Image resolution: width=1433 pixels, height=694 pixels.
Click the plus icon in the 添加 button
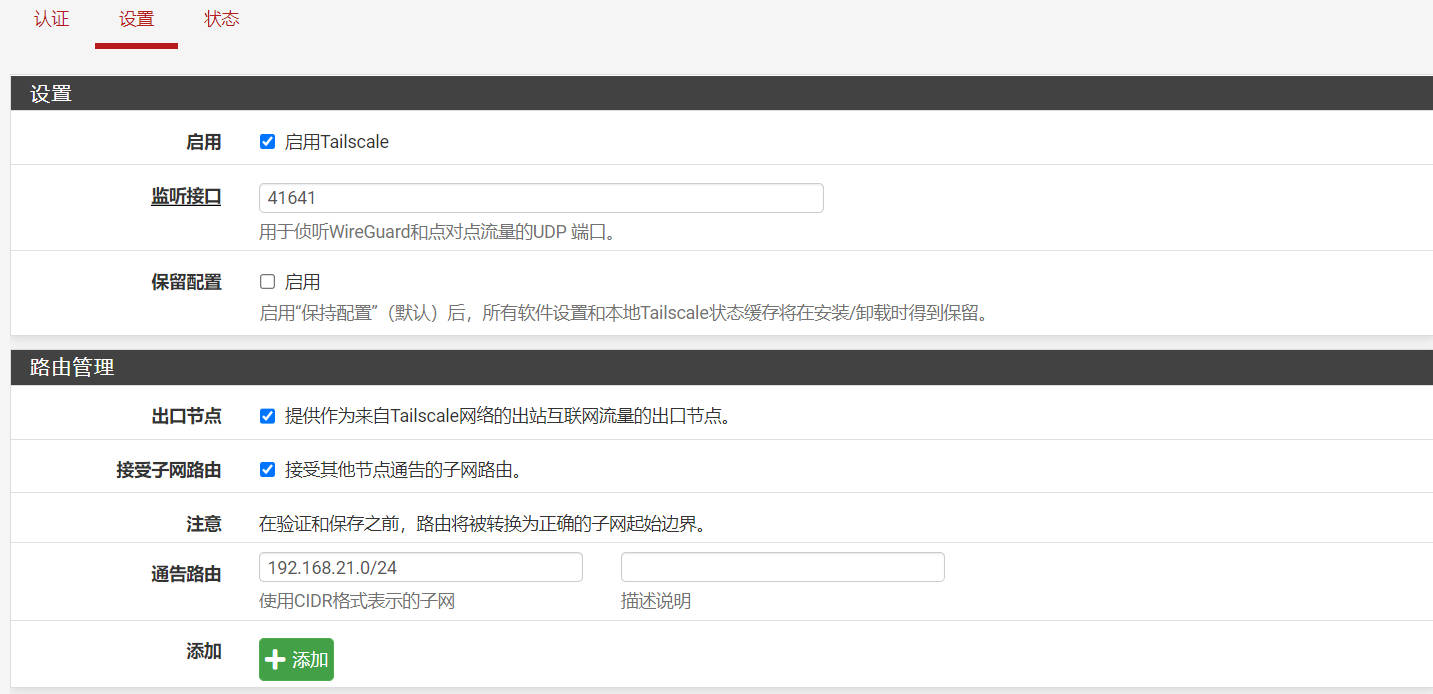pos(275,660)
